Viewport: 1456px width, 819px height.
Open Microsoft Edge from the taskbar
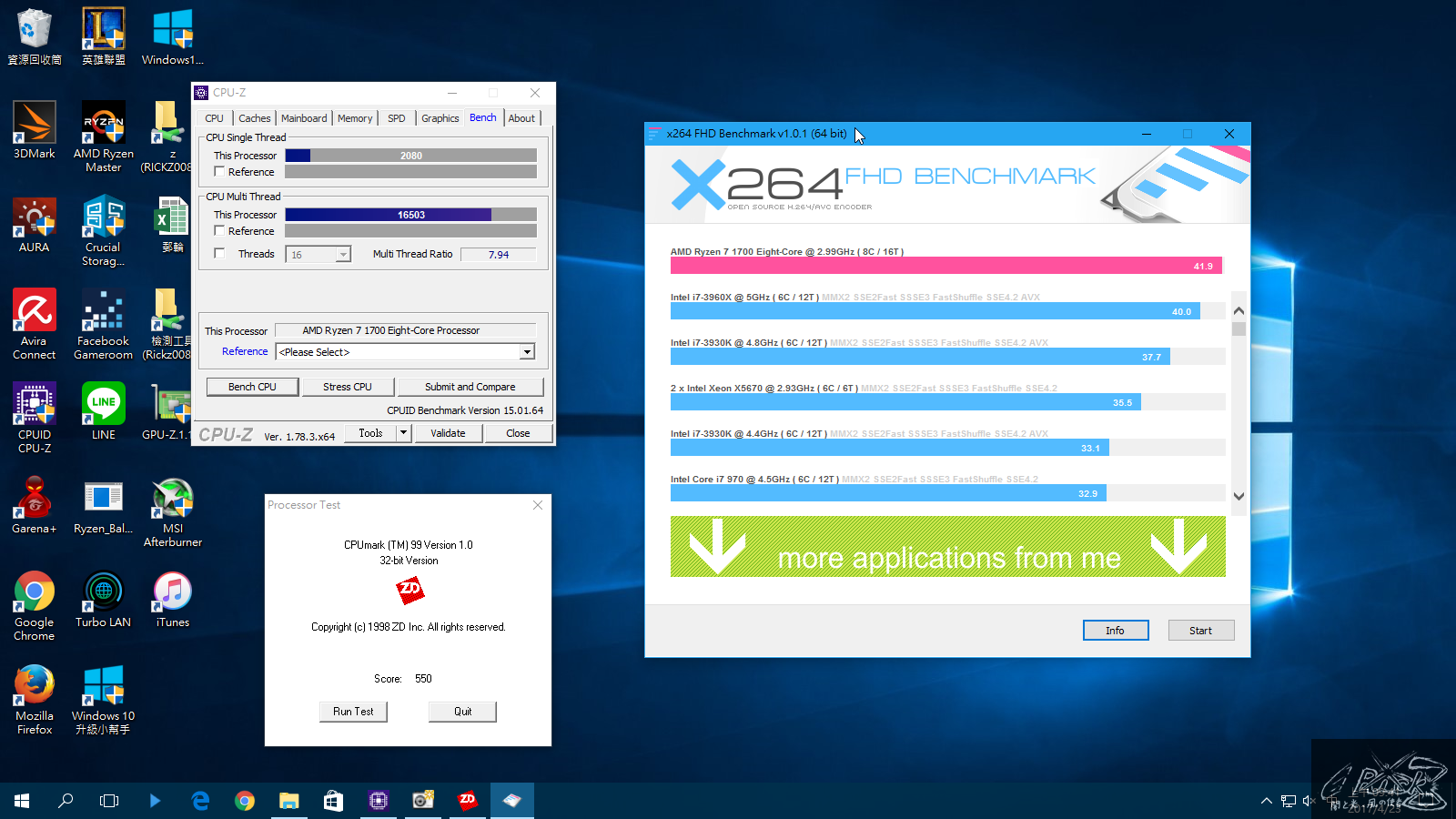[200, 801]
